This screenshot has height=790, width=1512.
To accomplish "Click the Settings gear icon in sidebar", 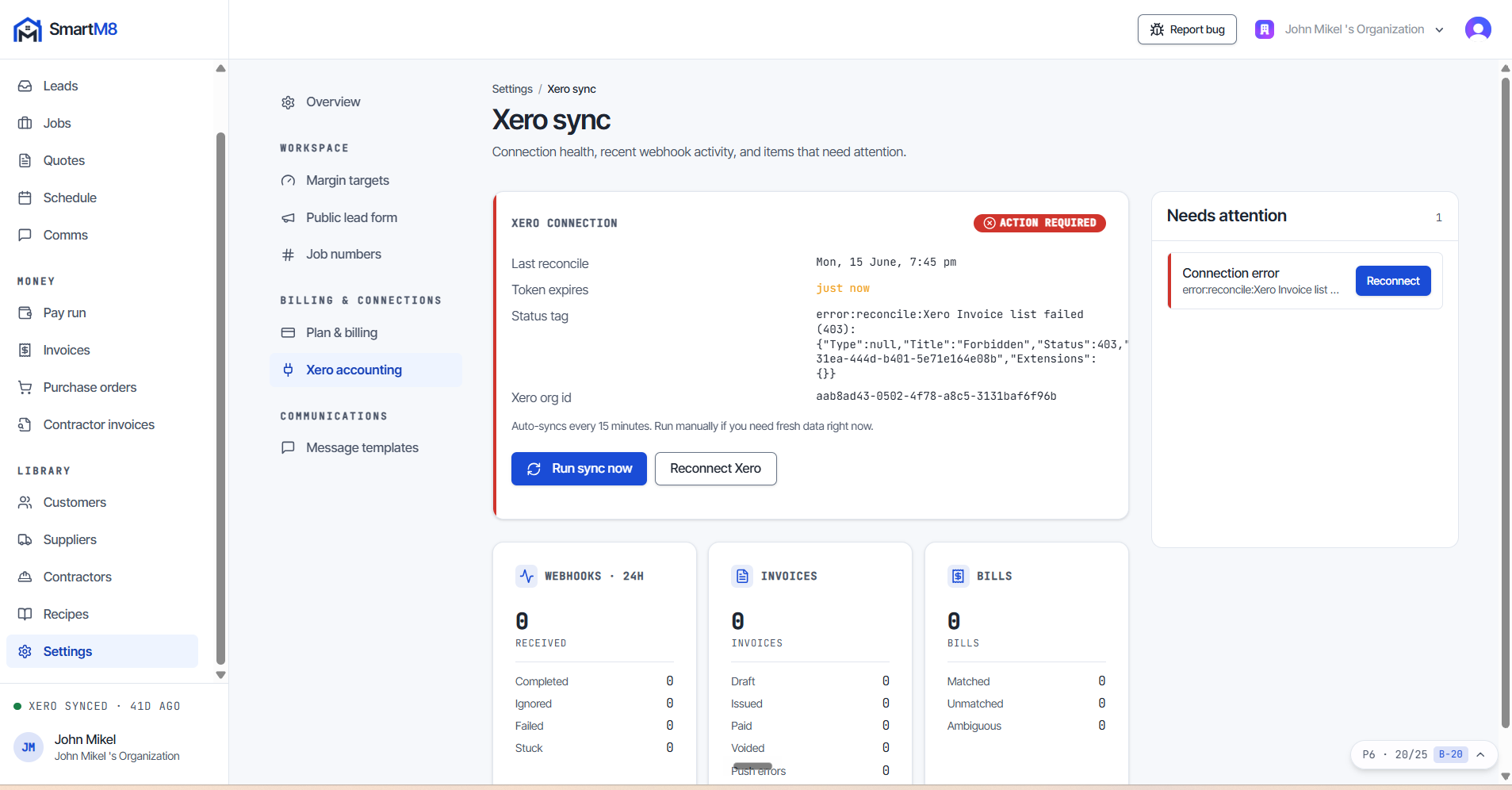I will (25, 651).
